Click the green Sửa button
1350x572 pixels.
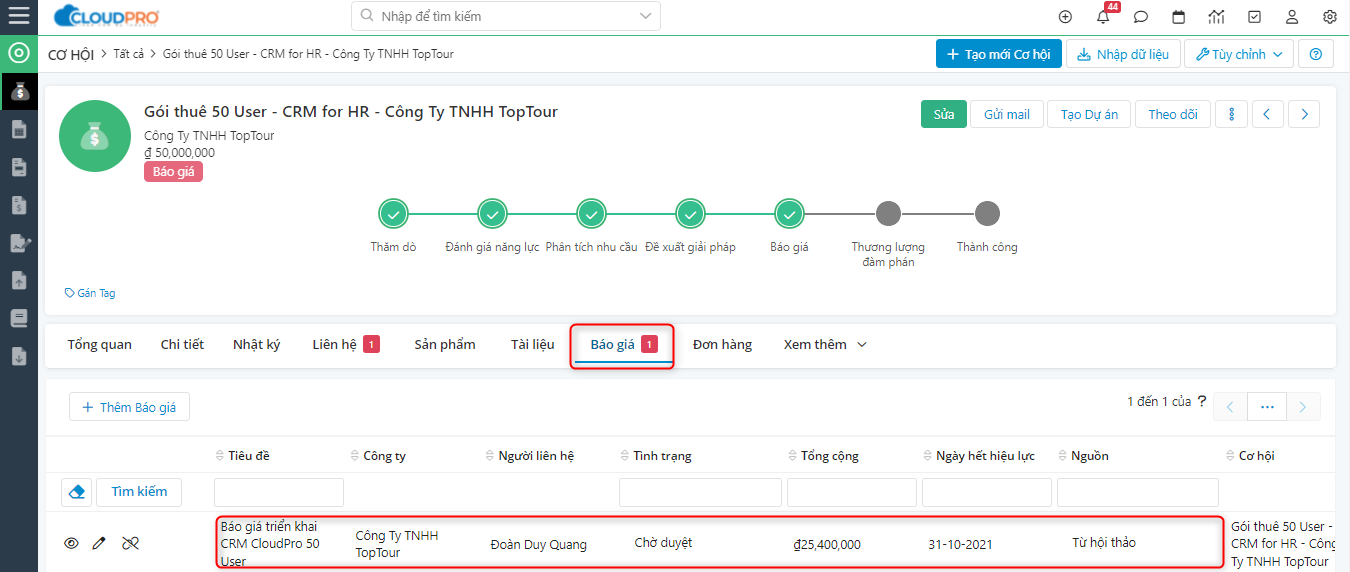click(944, 114)
